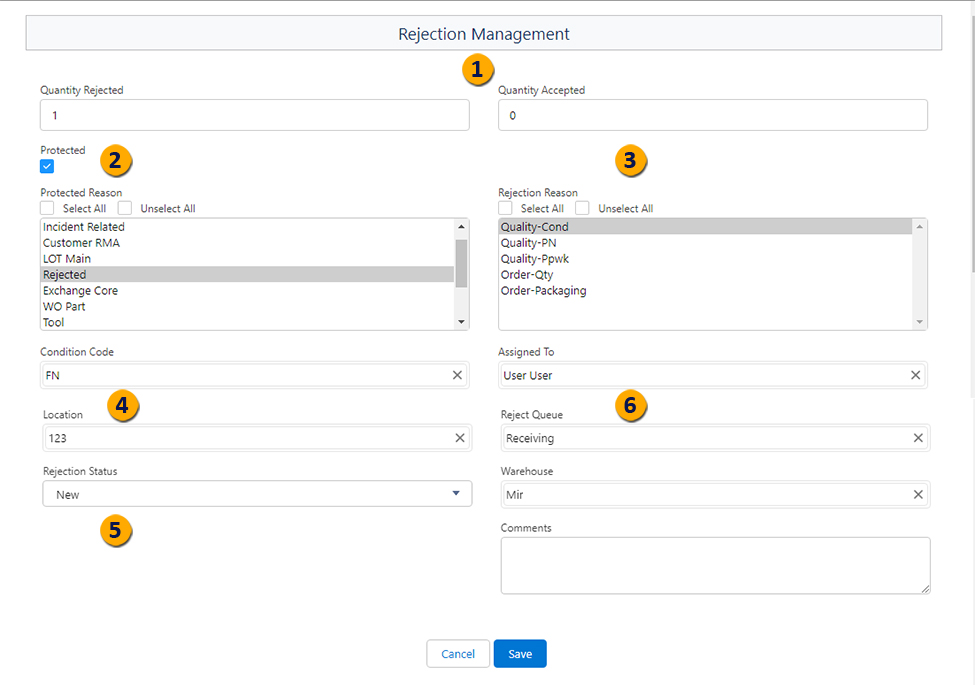Open the Rejection Status dropdown
Viewport: 975px width, 685px height.
256,494
